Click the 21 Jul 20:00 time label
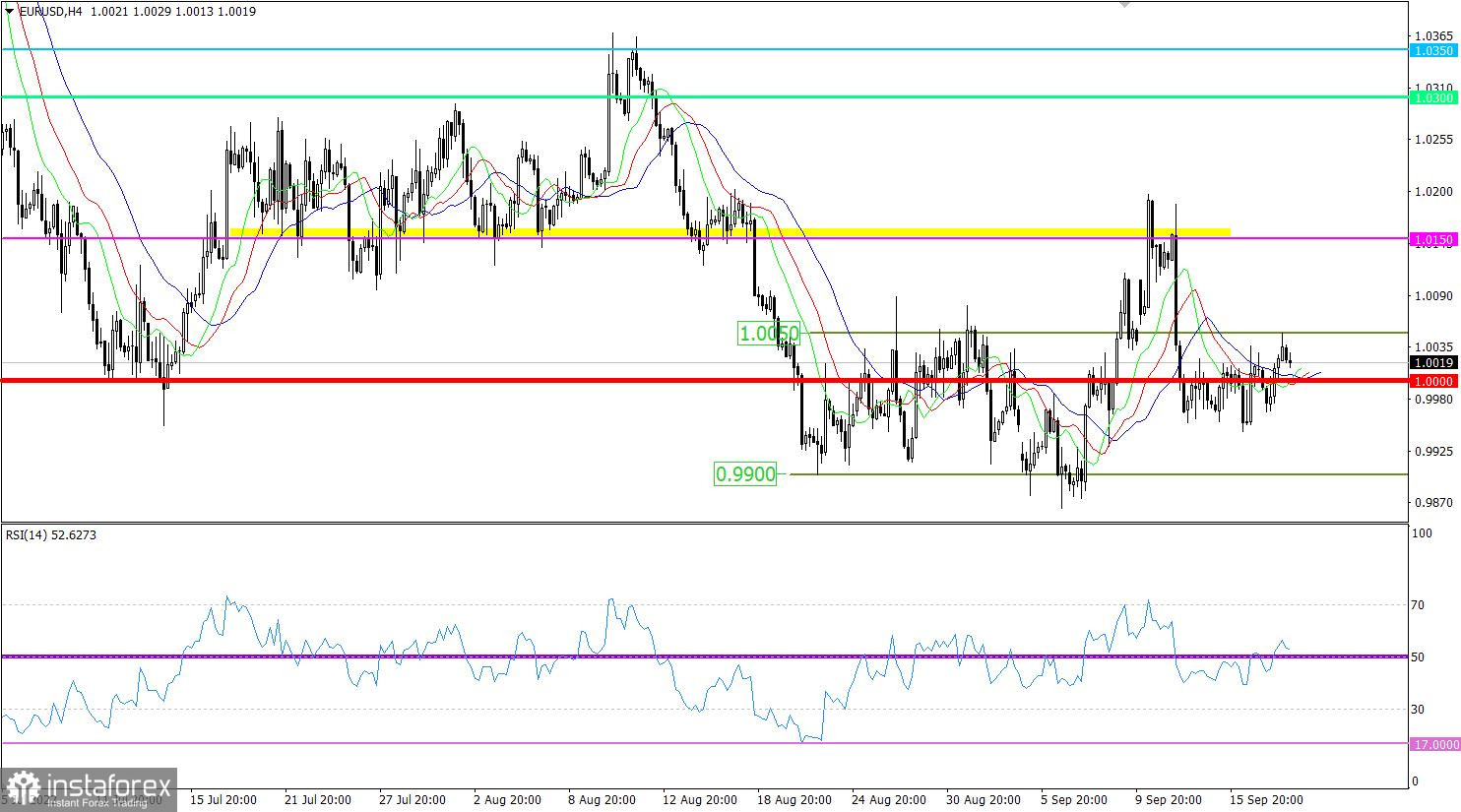 [x=318, y=800]
